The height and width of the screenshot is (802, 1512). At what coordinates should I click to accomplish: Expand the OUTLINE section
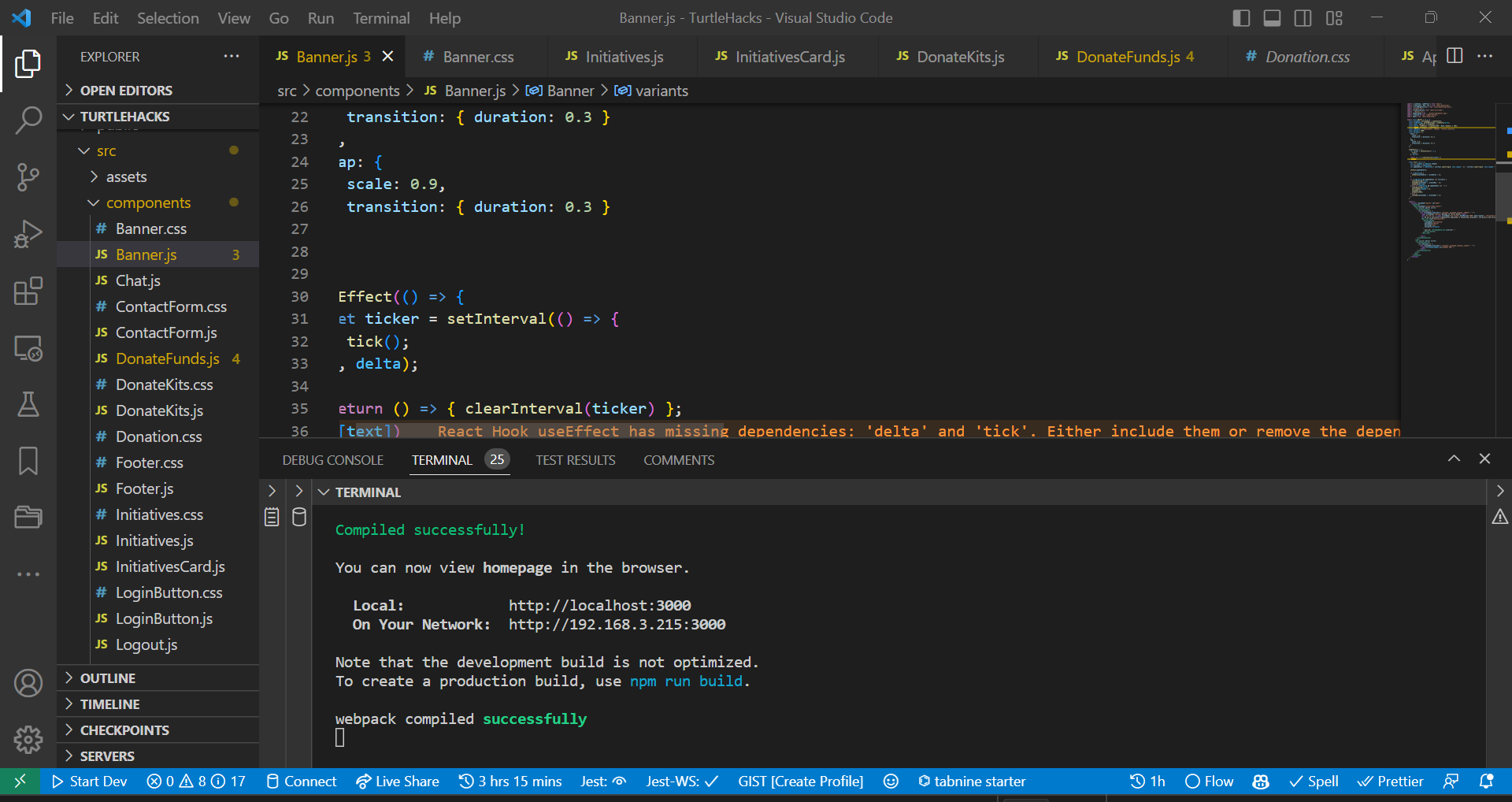click(x=108, y=678)
